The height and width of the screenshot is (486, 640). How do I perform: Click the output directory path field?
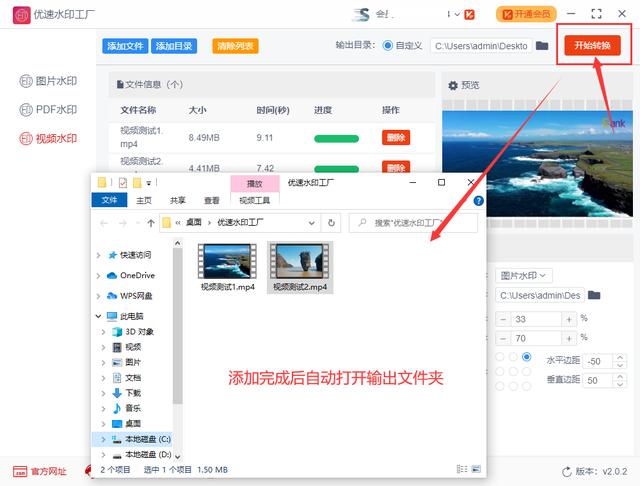(x=481, y=46)
